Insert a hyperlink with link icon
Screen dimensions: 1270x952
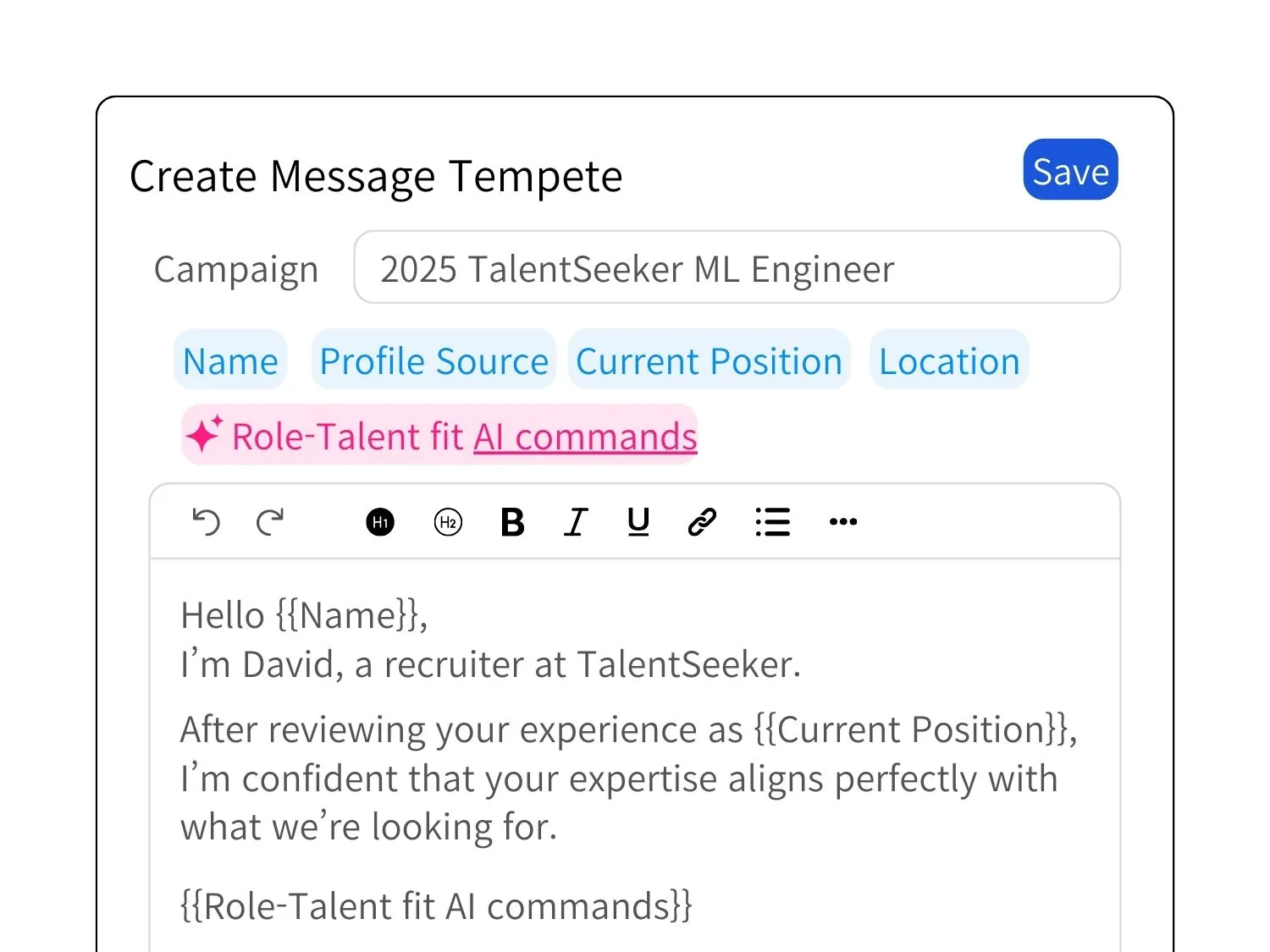(702, 522)
